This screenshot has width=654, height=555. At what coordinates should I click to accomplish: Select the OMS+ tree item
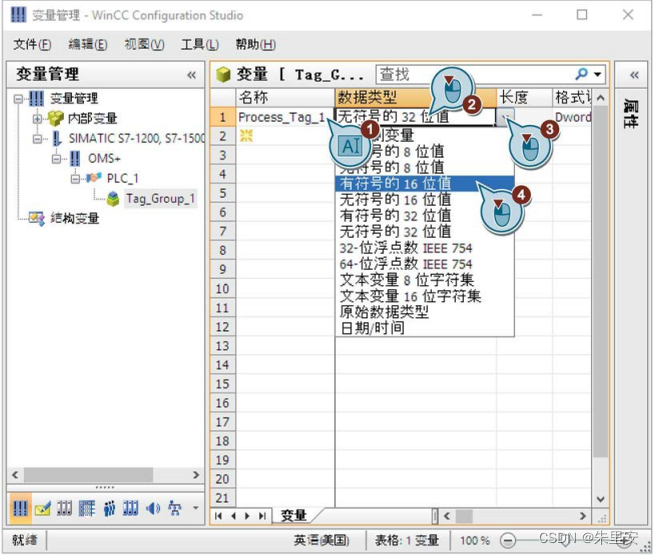click(x=104, y=159)
